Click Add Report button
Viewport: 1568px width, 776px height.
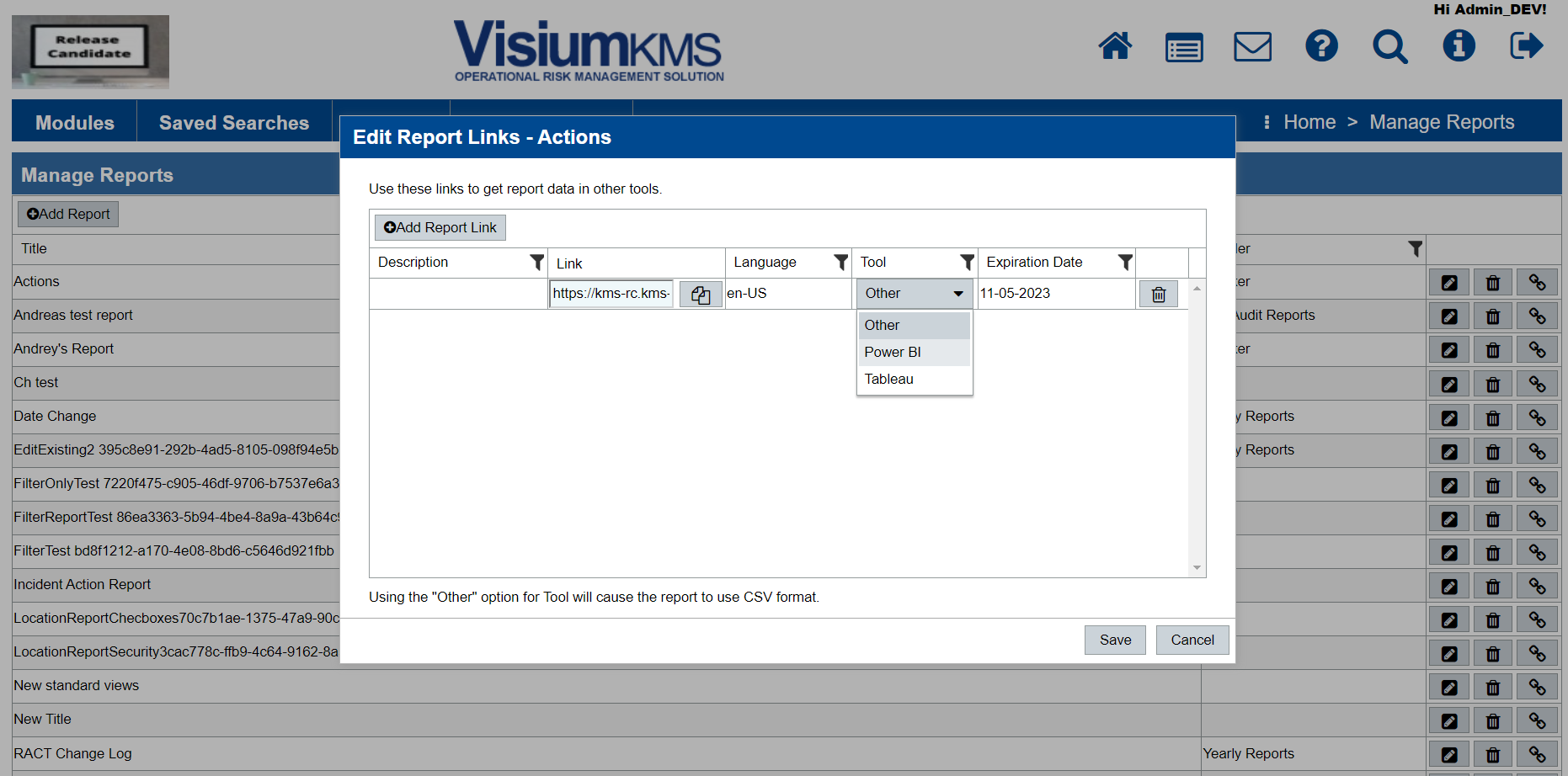coord(68,214)
